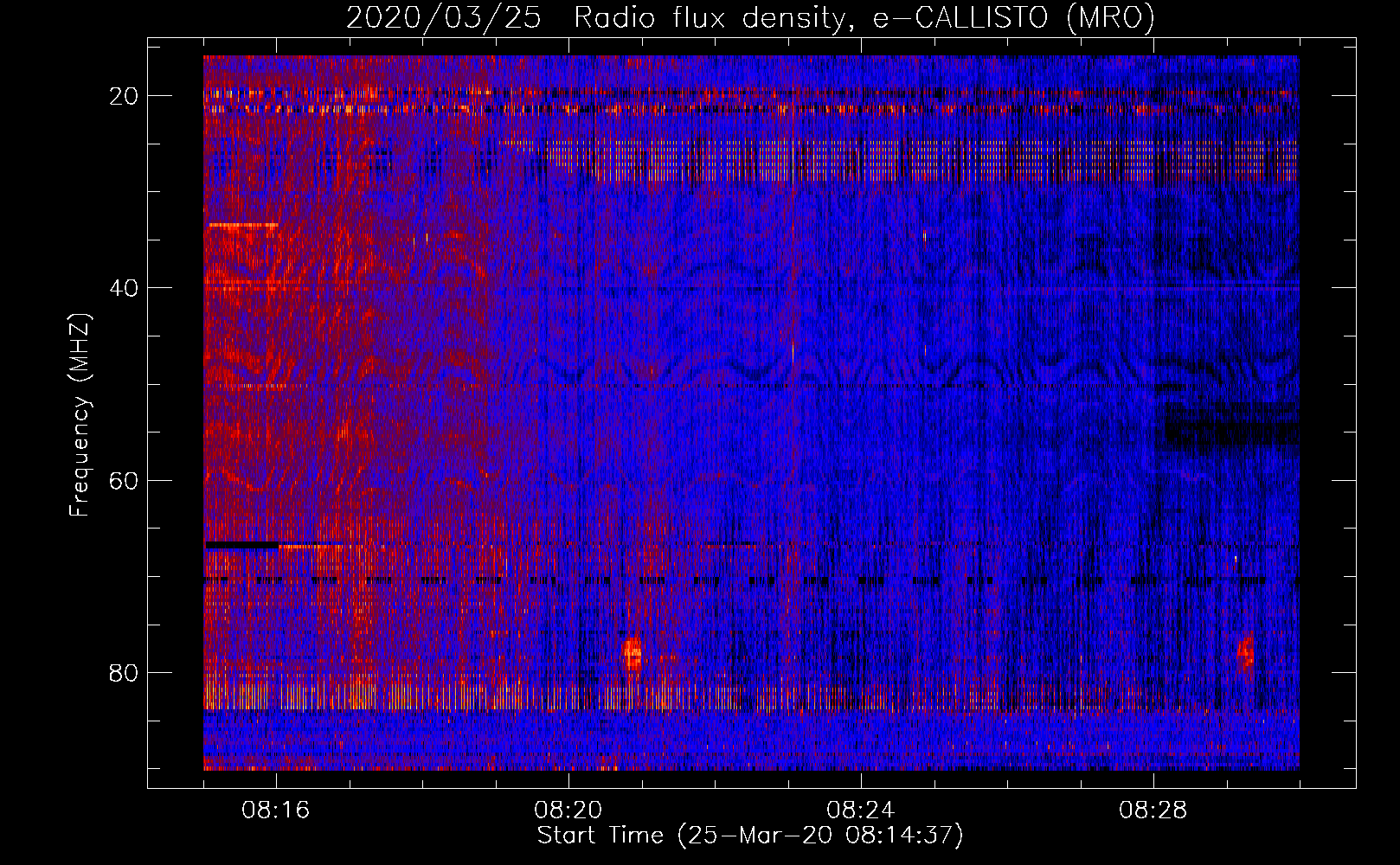Click the 80 frequency tick label
1400x865 pixels.
[124, 673]
